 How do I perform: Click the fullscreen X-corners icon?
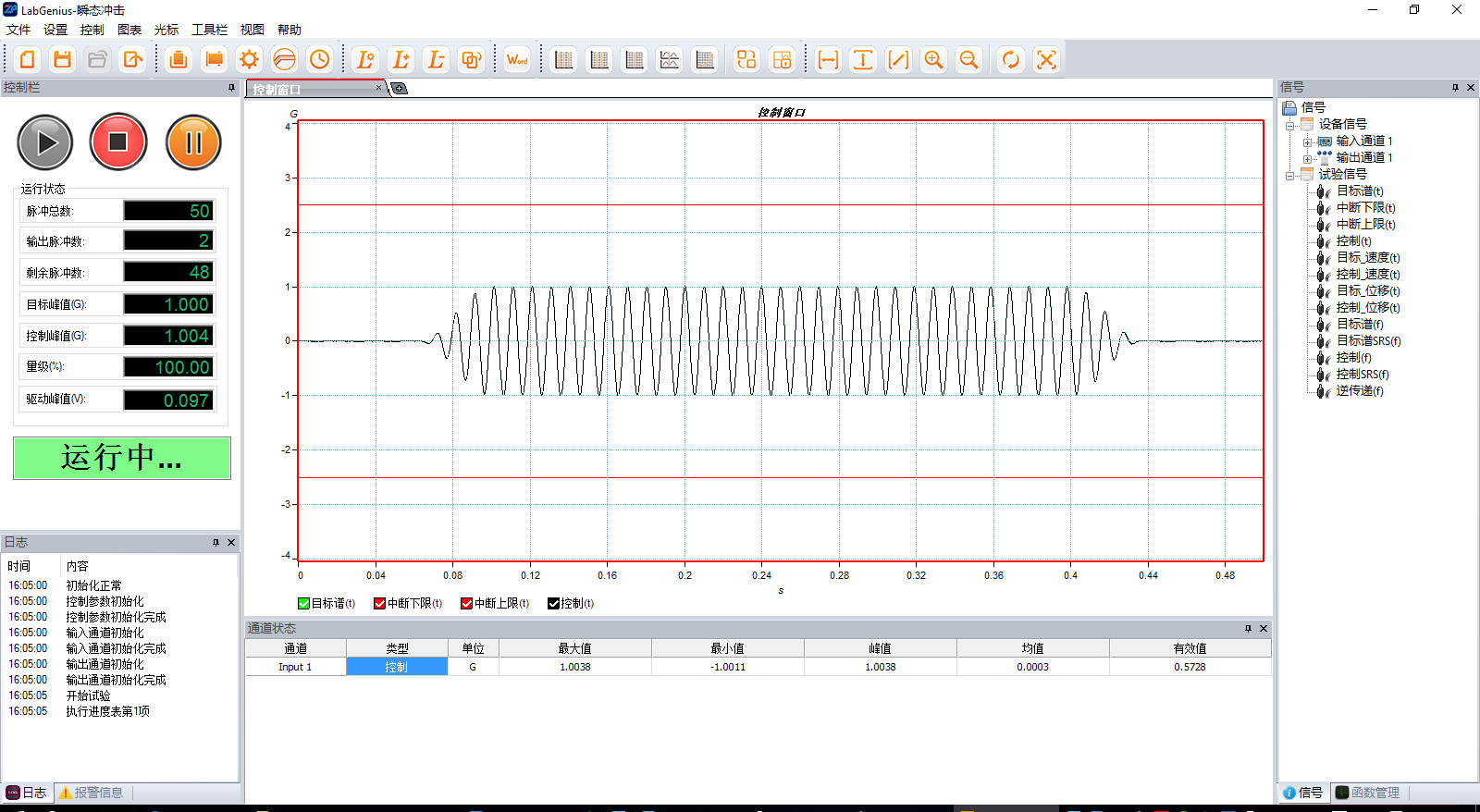click(x=1046, y=60)
